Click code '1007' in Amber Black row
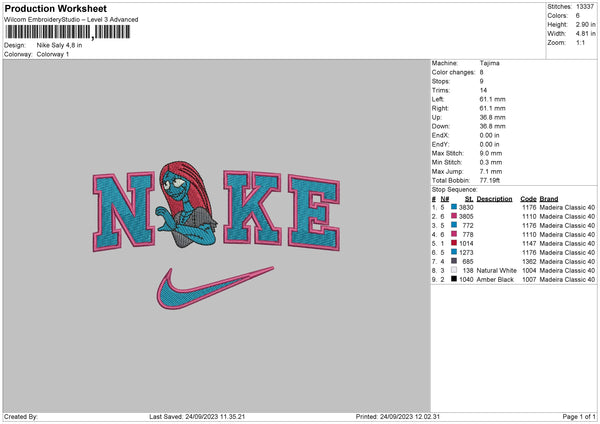This screenshot has height=424, width=600. (x=529, y=279)
